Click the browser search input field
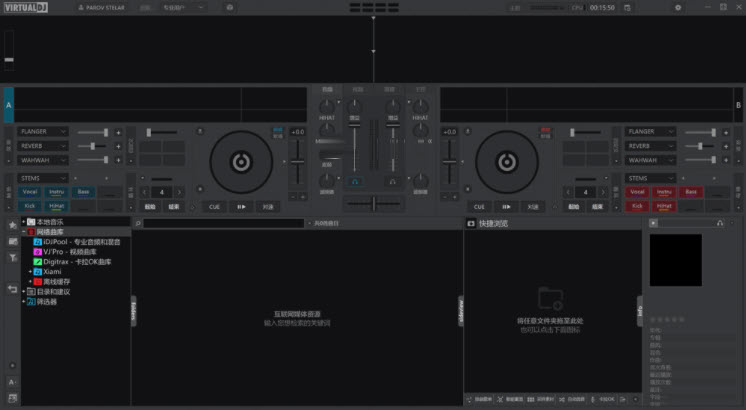This screenshot has height=410, width=746. pos(220,223)
